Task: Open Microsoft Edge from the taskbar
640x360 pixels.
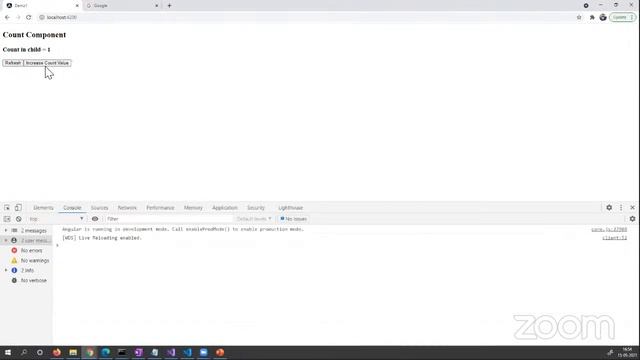Action: click(106, 352)
